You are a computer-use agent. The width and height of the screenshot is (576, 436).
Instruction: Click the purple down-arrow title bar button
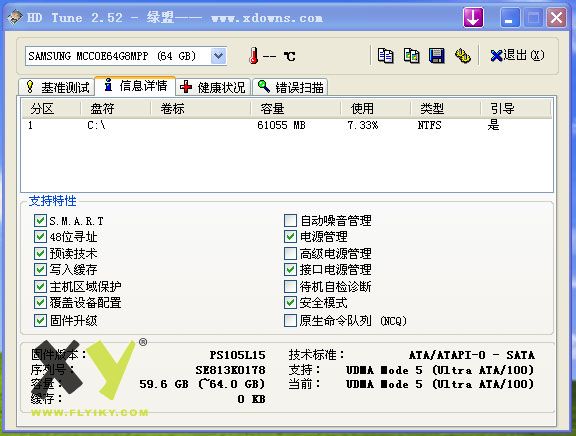coord(473,17)
